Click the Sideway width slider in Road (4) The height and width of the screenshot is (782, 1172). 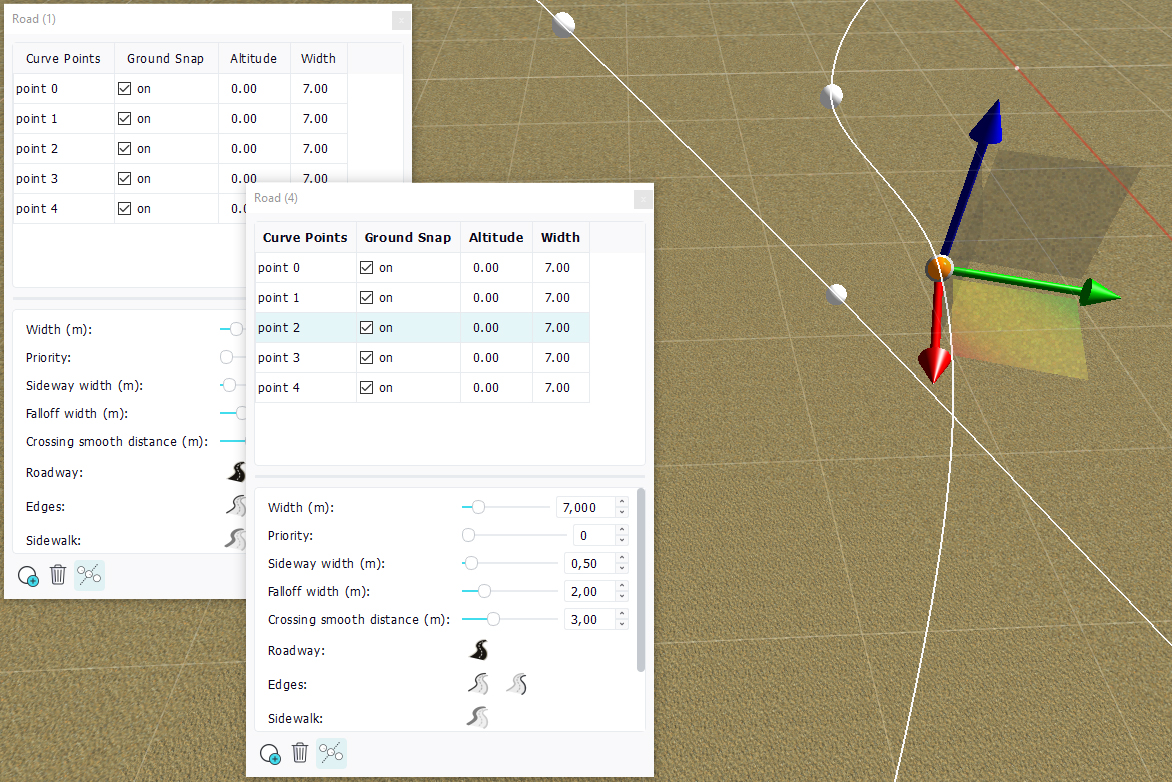coord(510,564)
